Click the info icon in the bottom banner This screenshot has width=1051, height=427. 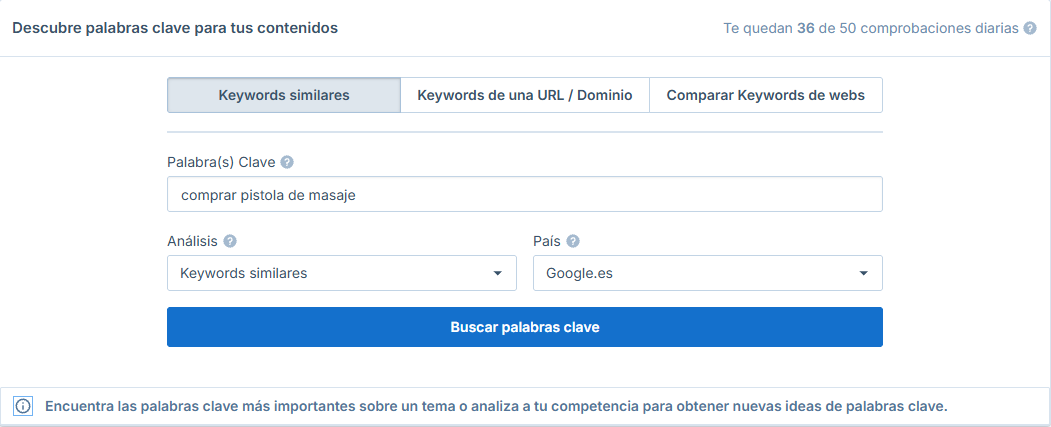pyautogui.click(x=23, y=406)
